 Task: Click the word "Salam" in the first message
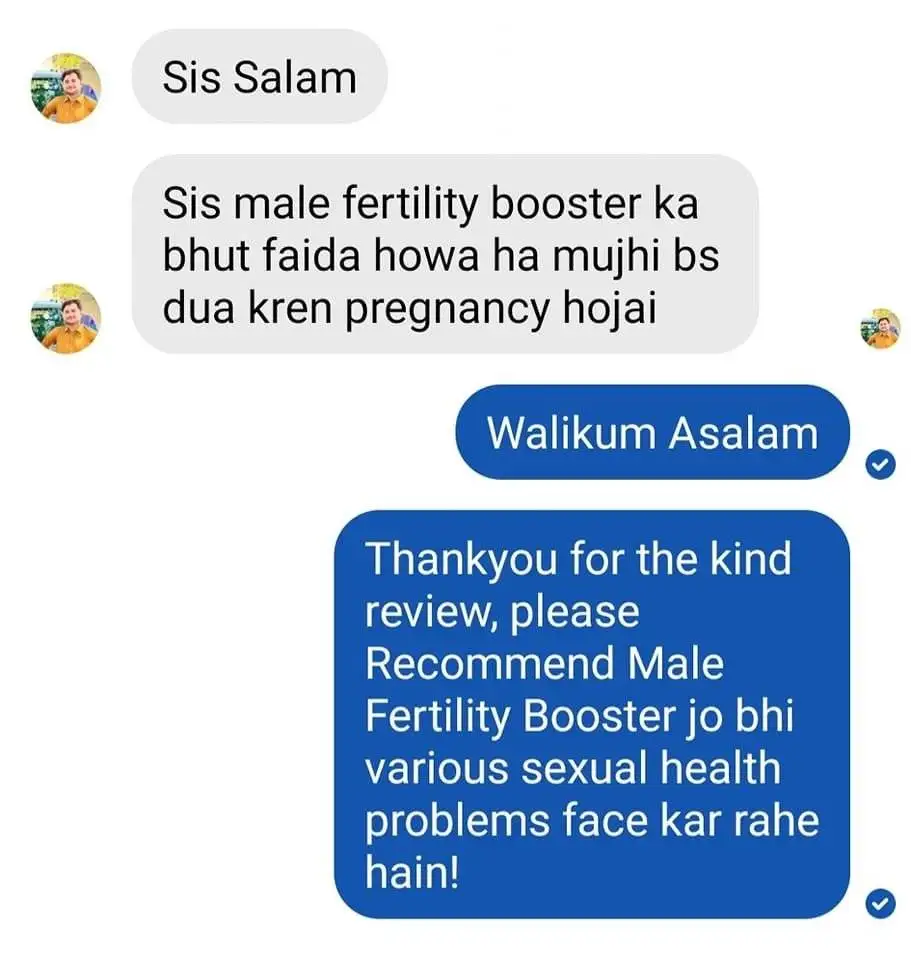click(x=294, y=78)
